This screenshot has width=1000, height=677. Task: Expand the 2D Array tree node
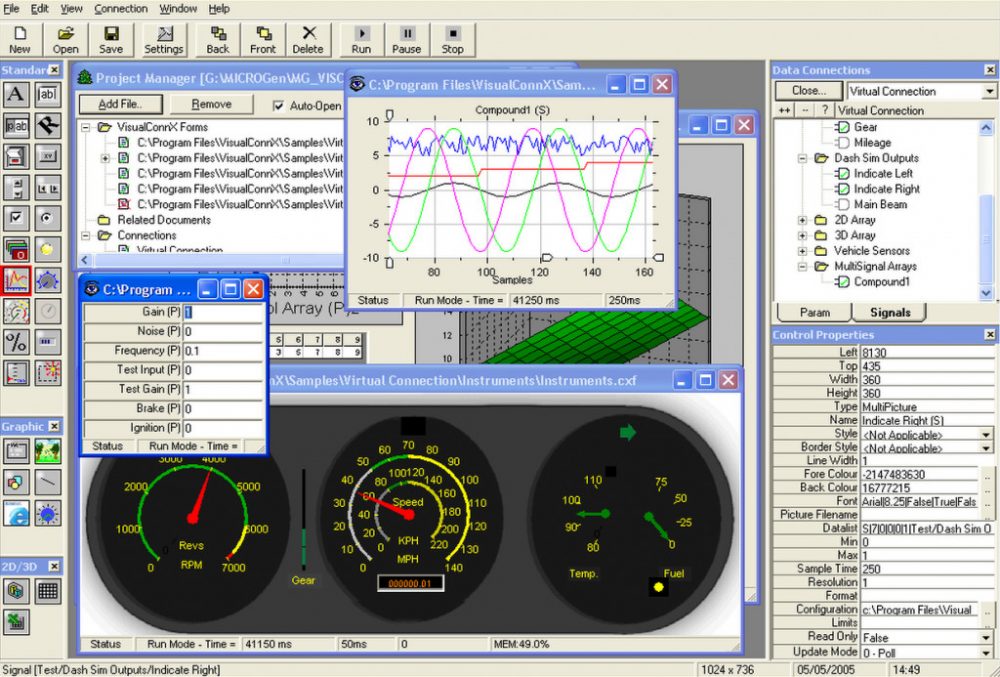802,220
